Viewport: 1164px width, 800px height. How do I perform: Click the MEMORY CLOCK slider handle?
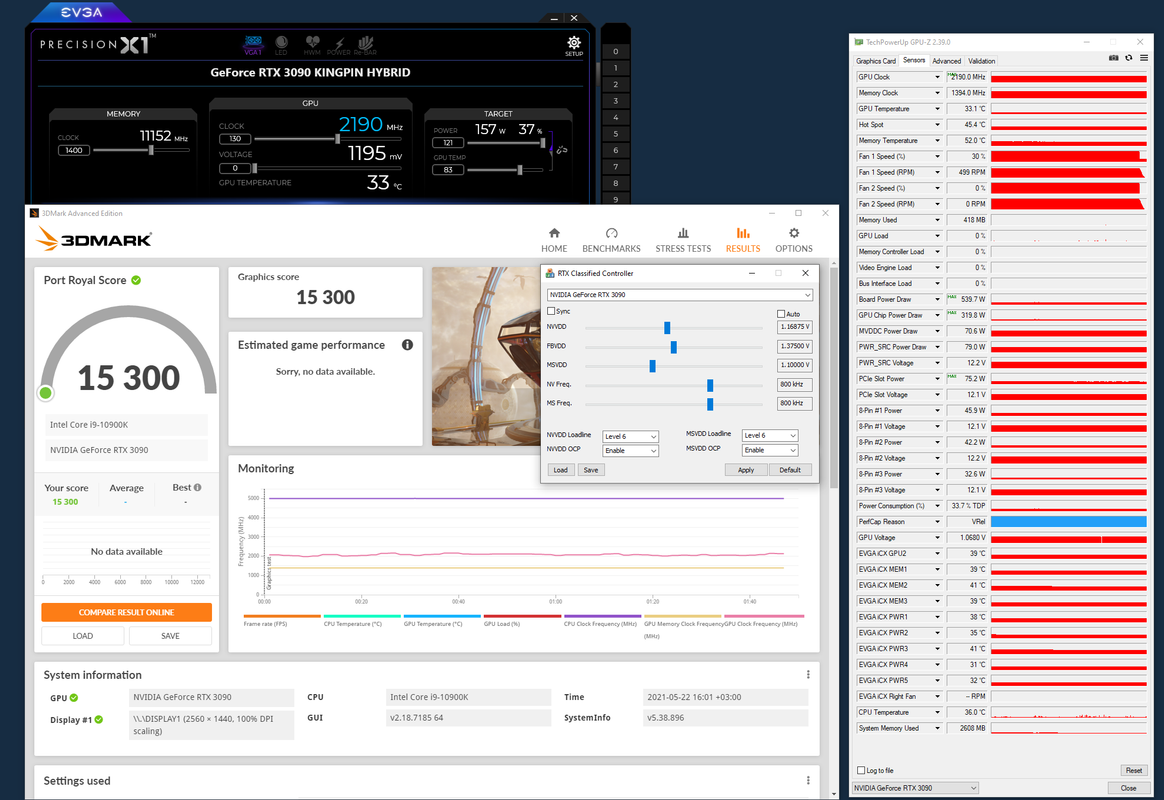[151, 150]
